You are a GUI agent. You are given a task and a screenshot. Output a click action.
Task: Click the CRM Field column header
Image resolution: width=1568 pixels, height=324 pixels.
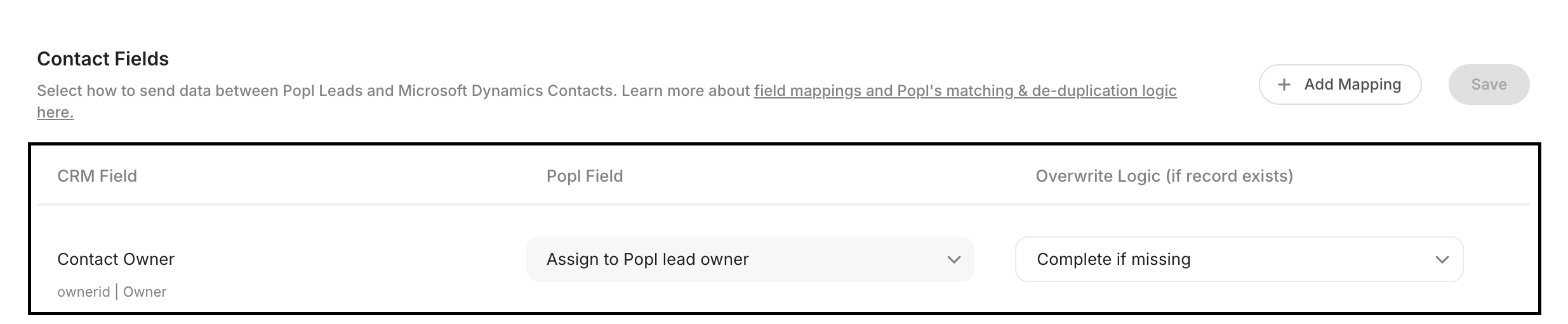coord(97,176)
